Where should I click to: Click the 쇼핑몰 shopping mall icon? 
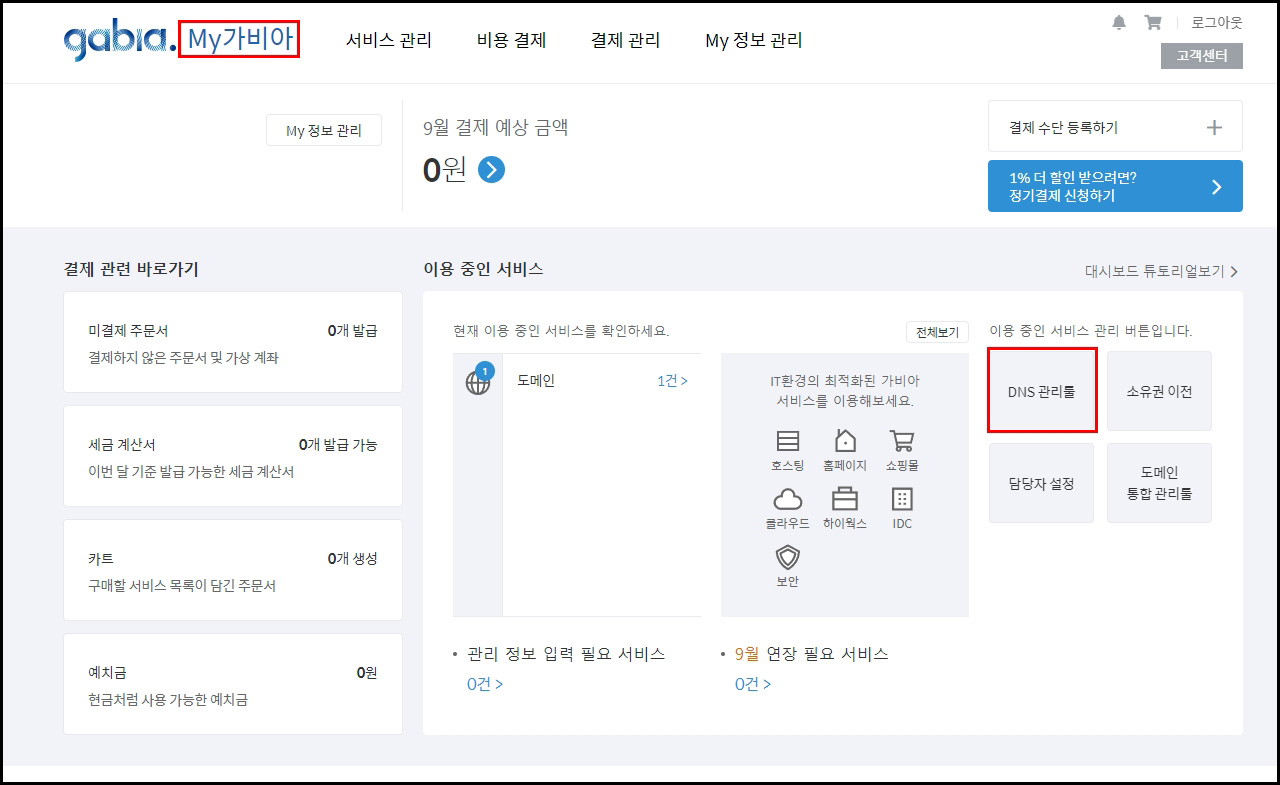coord(902,441)
